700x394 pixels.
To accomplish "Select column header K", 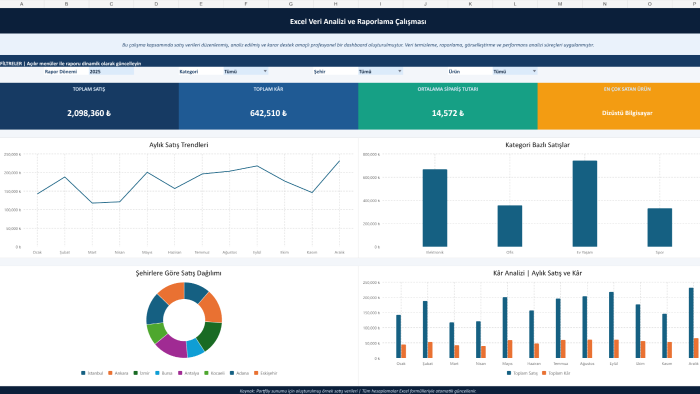I will tap(470, 4).
